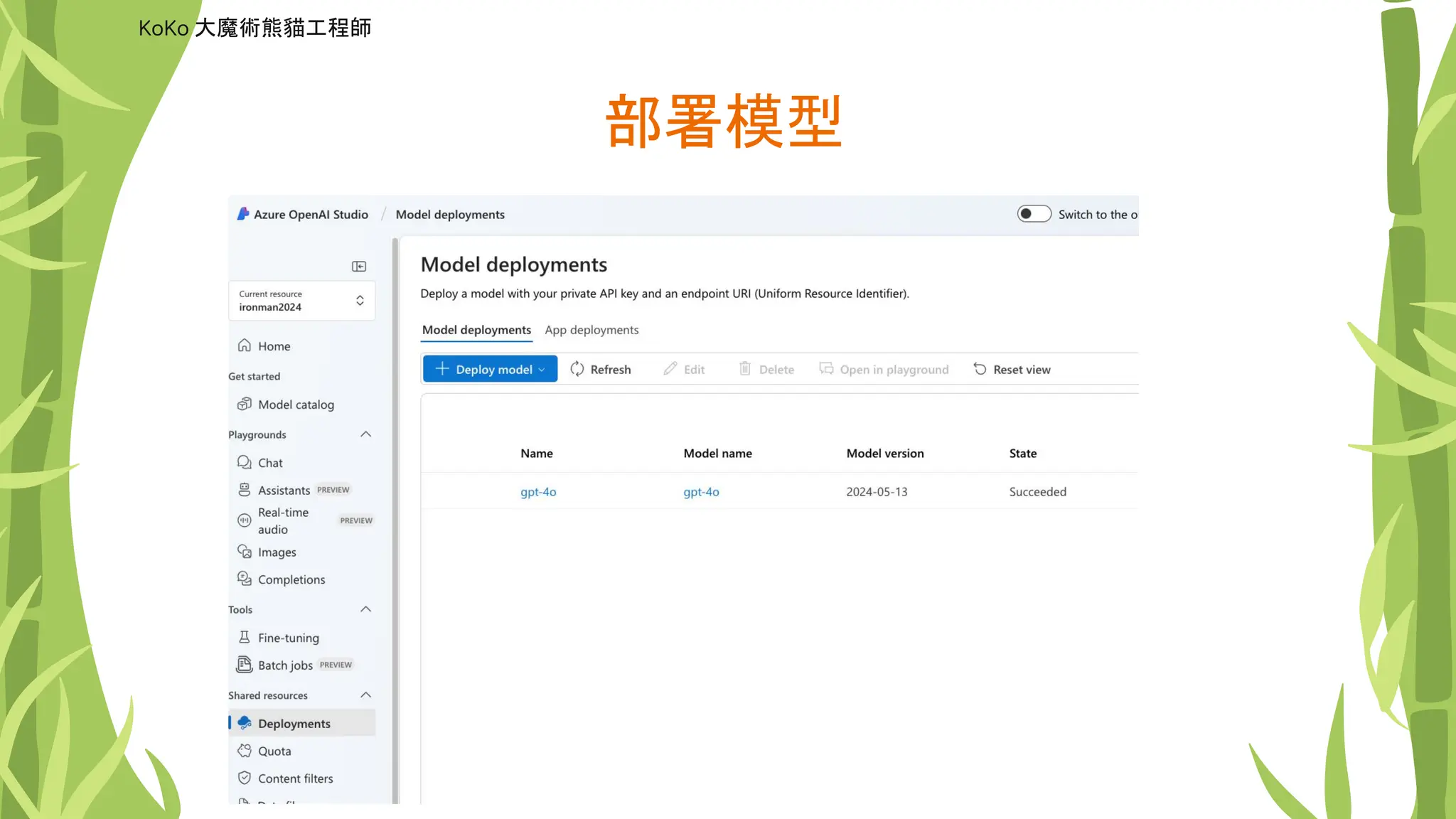This screenshot has width=1456, height=819.
Task: Click the Chat bubble icon
Action: coord(244,462)
